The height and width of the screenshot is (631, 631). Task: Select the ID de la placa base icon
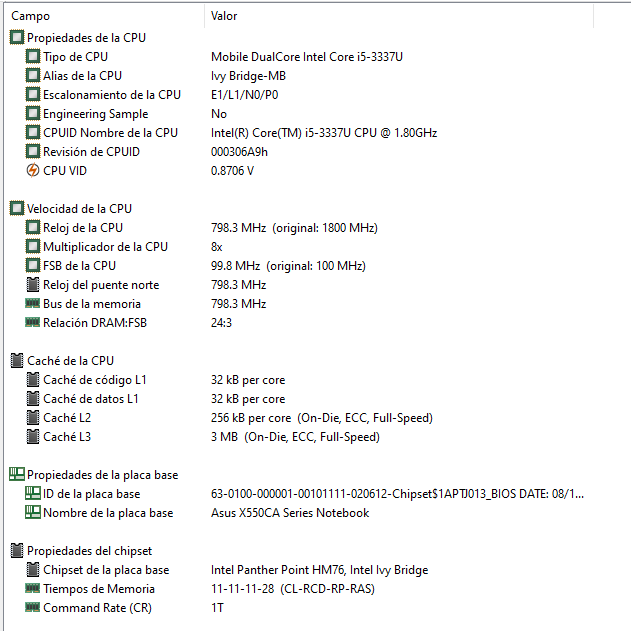click(x=33, y=493)
